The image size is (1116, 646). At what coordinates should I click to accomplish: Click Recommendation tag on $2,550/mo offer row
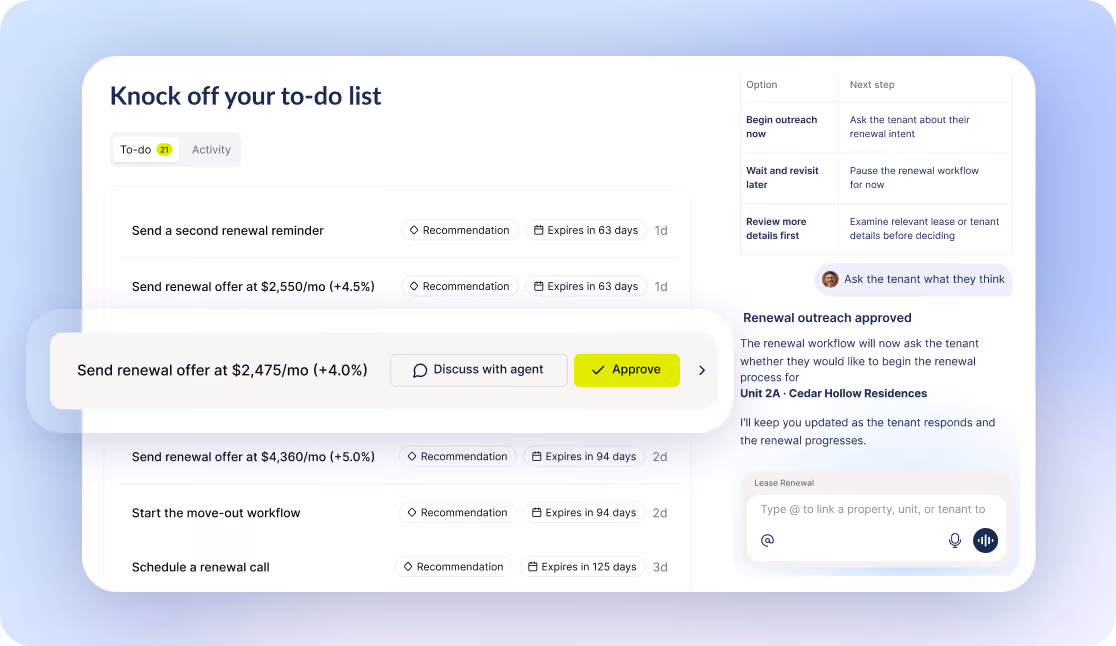pyautogui.click(x=460, y=286)
